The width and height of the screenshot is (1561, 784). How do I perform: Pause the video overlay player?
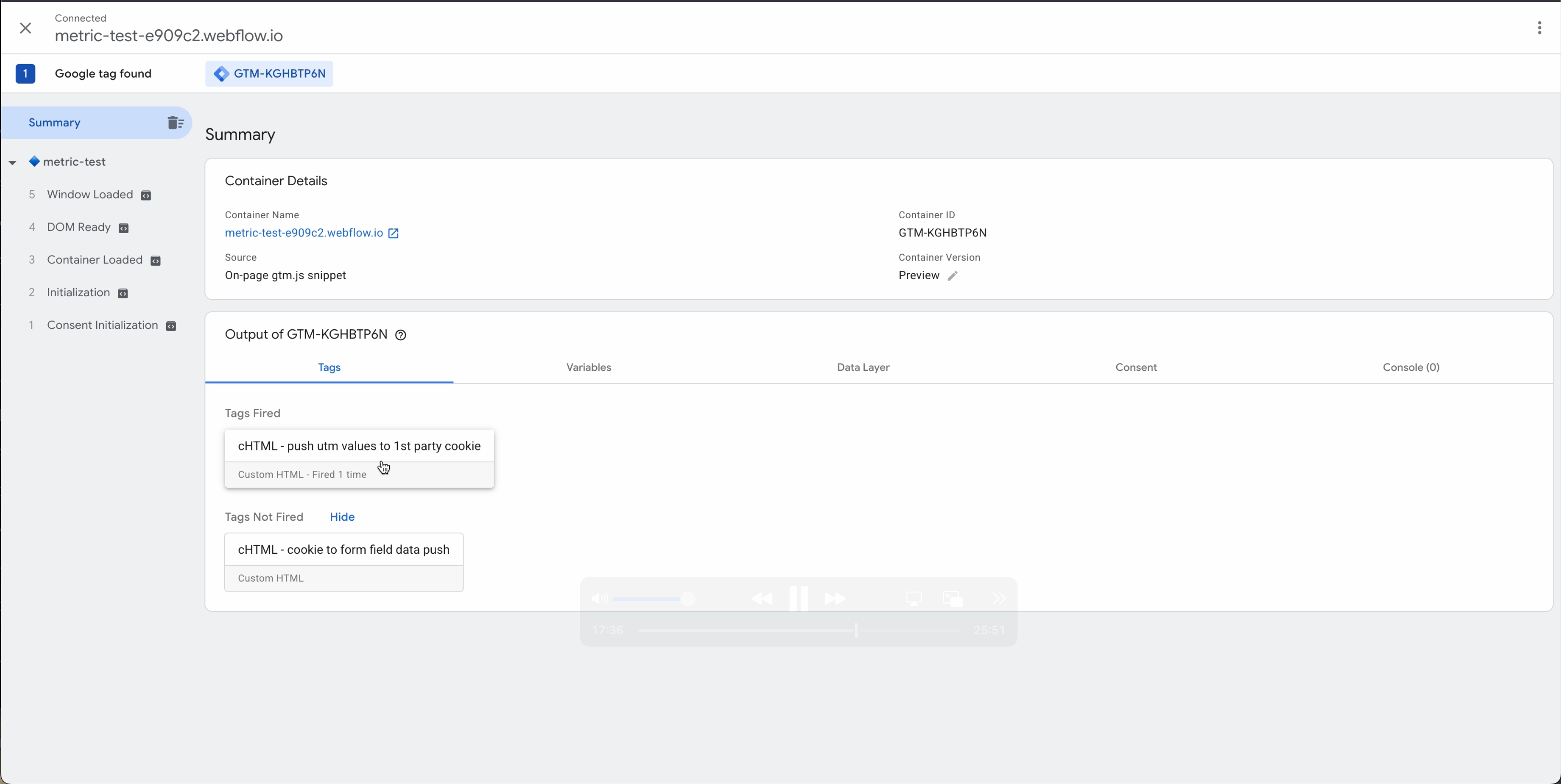[799, 599]
